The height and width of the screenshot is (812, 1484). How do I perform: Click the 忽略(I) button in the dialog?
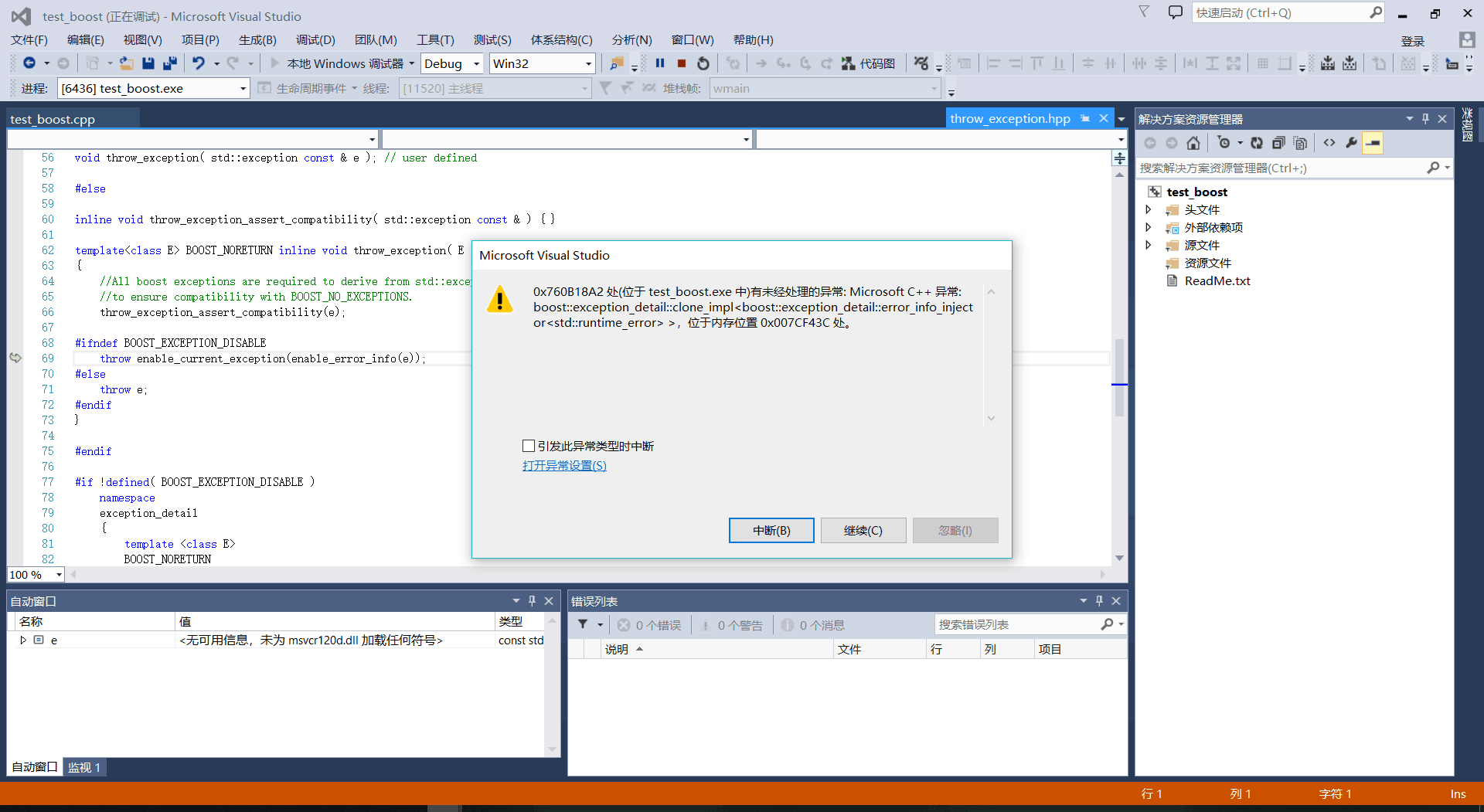[x=955, y=531]
